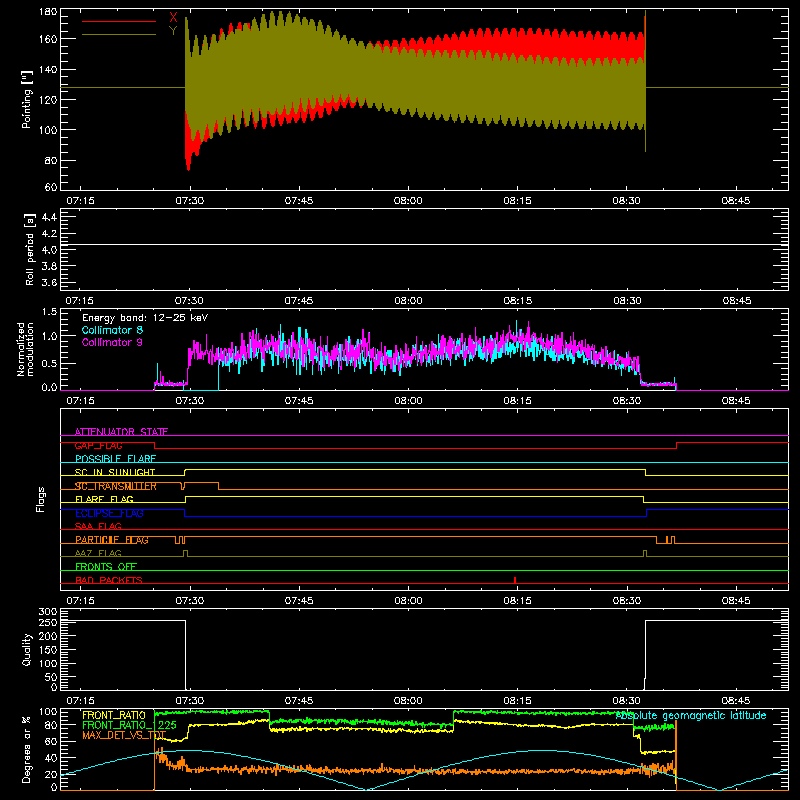Click the '08:00' tick under the Flags plot
800x800 pixels.
[408, 601]
